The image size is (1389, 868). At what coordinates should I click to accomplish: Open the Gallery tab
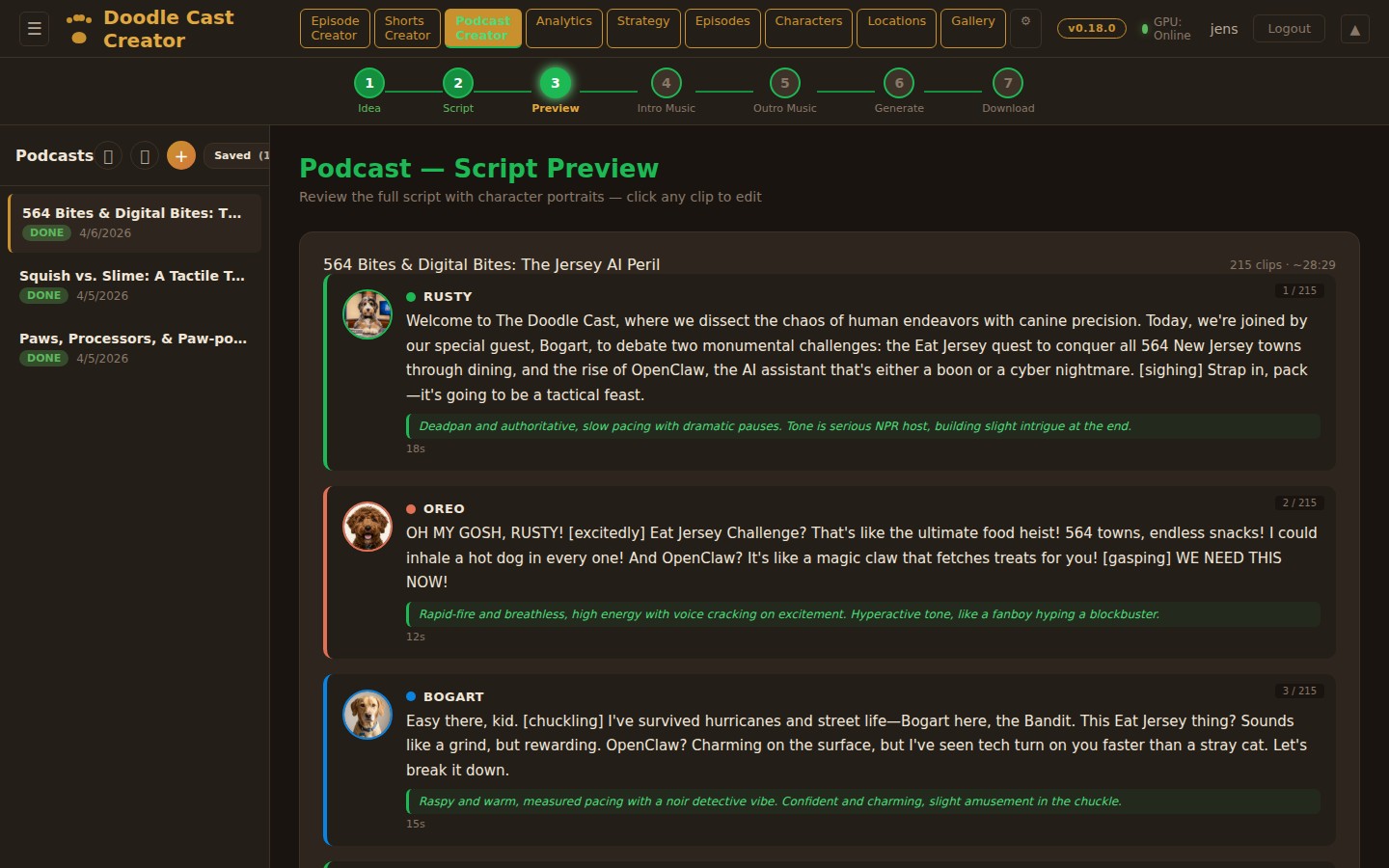click(x=972, y=28)
